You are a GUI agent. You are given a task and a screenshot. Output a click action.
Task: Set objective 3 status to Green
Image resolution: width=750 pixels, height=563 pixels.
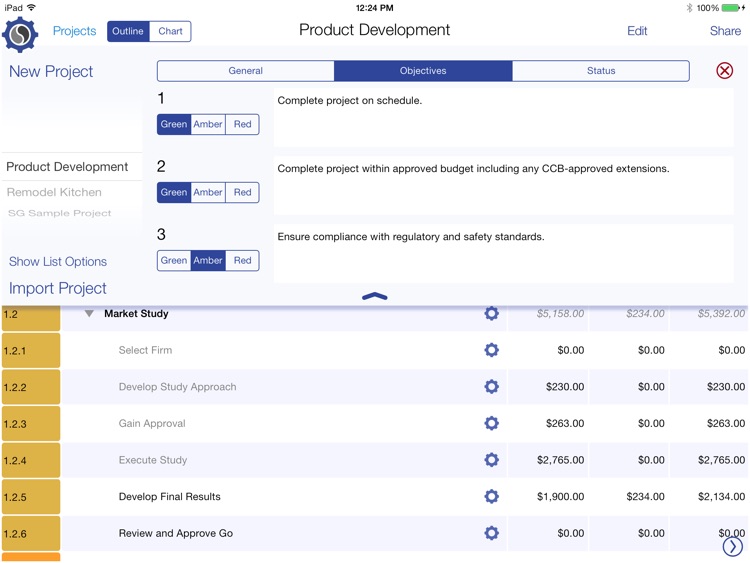174,261
